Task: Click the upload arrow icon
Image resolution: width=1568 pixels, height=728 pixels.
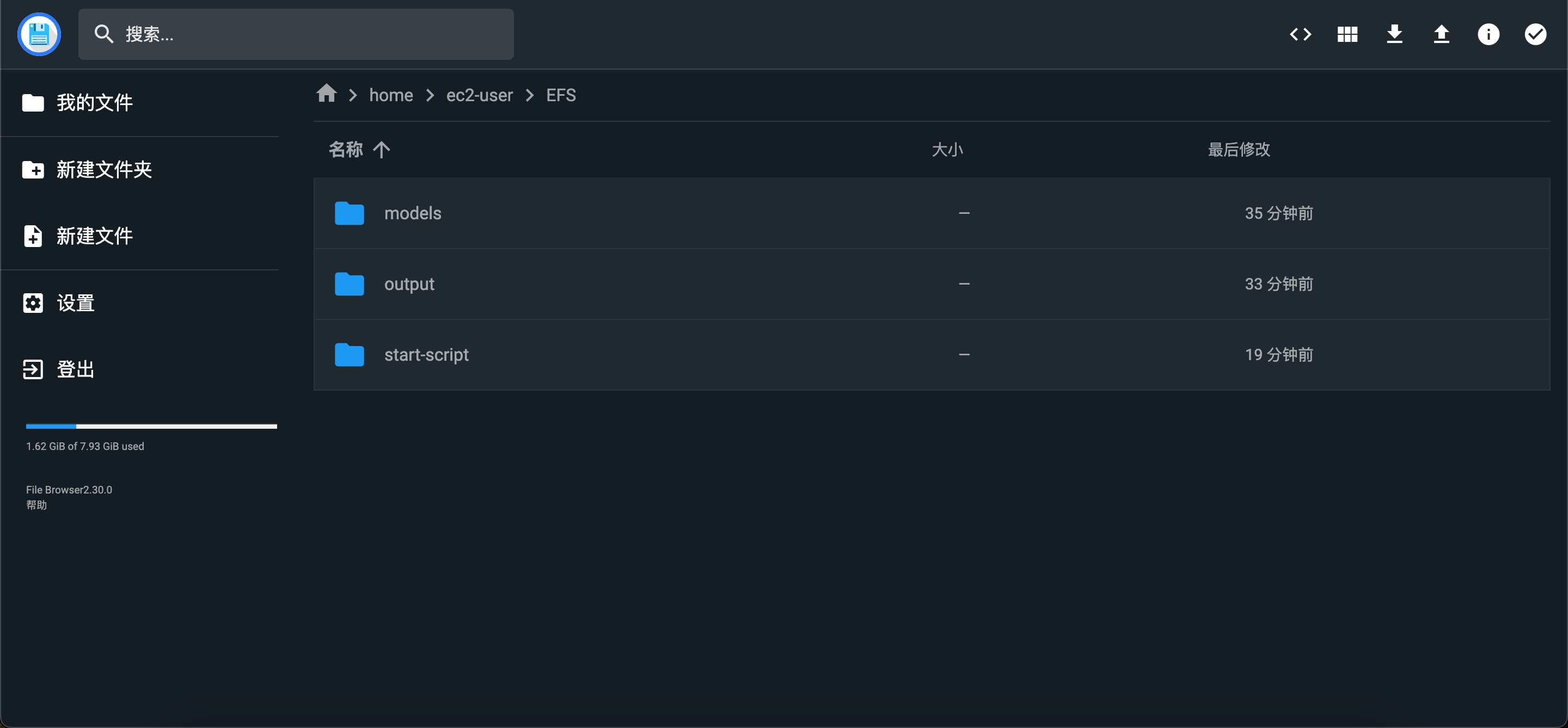Action: [1441, 34]
